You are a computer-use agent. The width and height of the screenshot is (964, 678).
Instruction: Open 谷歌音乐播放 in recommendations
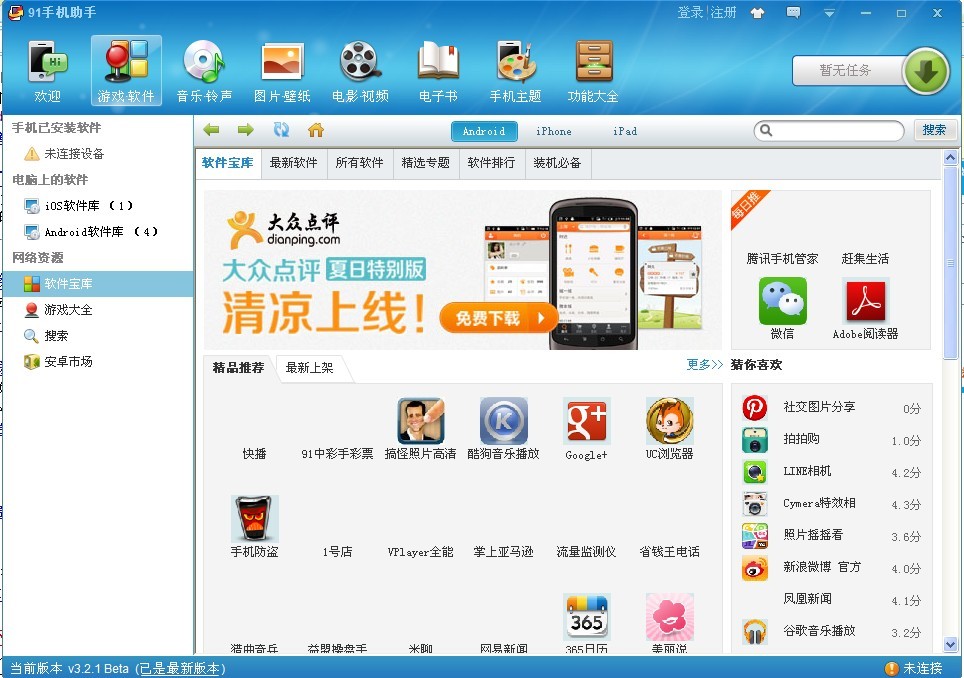point(831,631)
